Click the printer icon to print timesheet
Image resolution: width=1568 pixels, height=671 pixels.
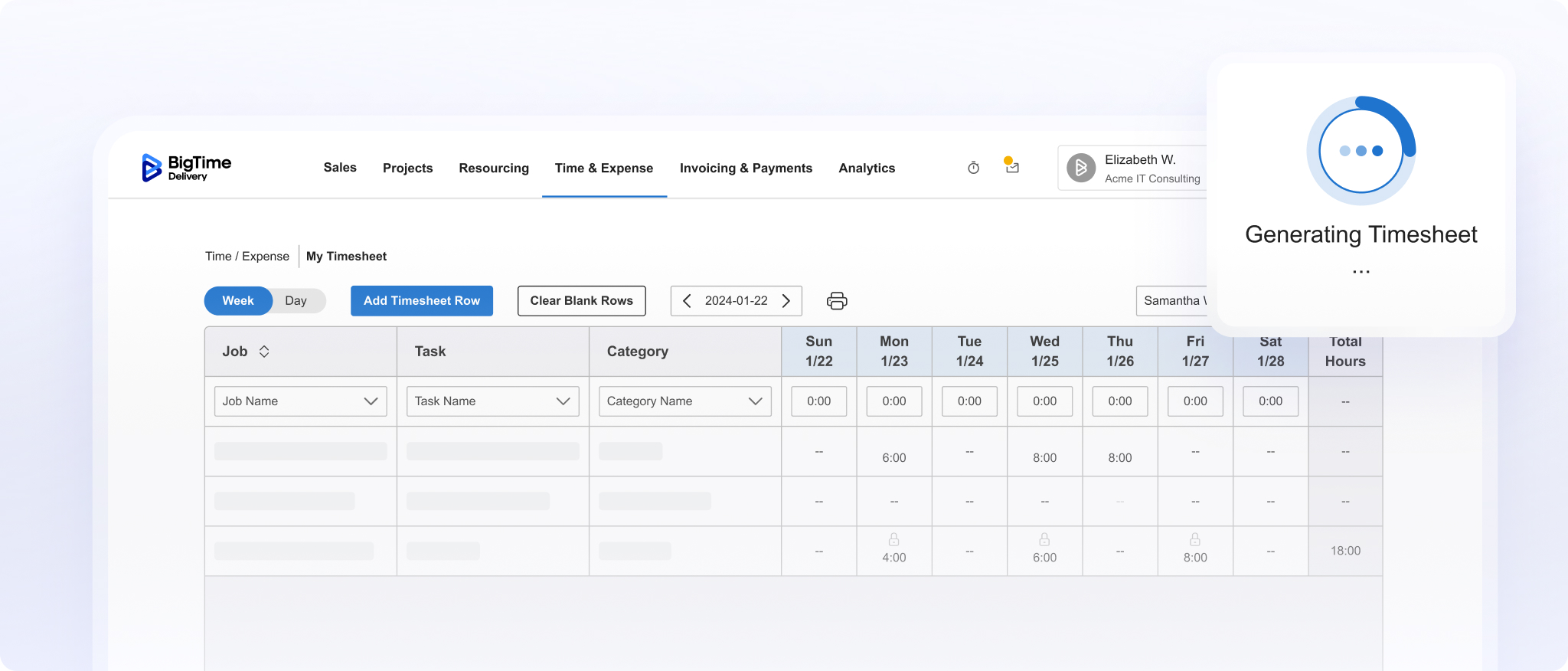837,301
